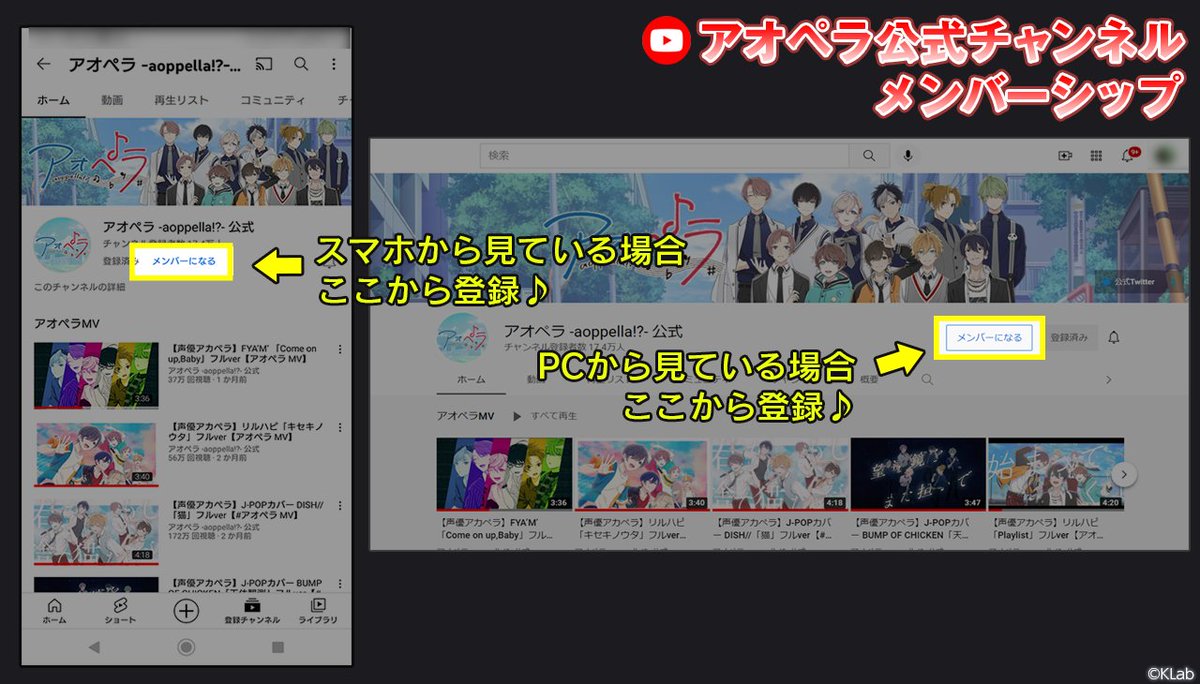
Task: Click the round next arrow on the PC video row
Action: [1125, 474]
